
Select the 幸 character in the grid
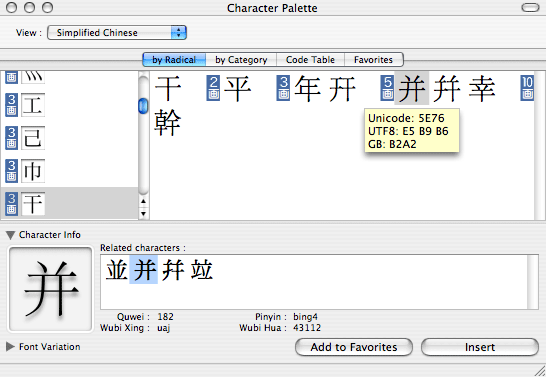pos(482,89)
